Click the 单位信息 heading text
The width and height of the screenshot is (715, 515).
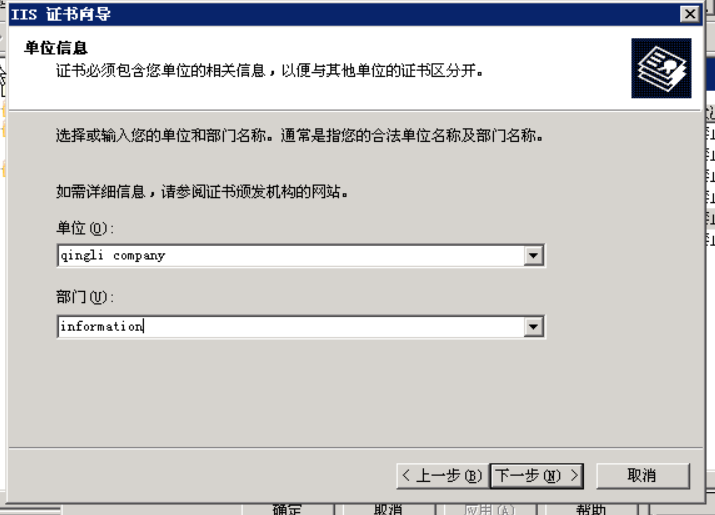[56, 48]
